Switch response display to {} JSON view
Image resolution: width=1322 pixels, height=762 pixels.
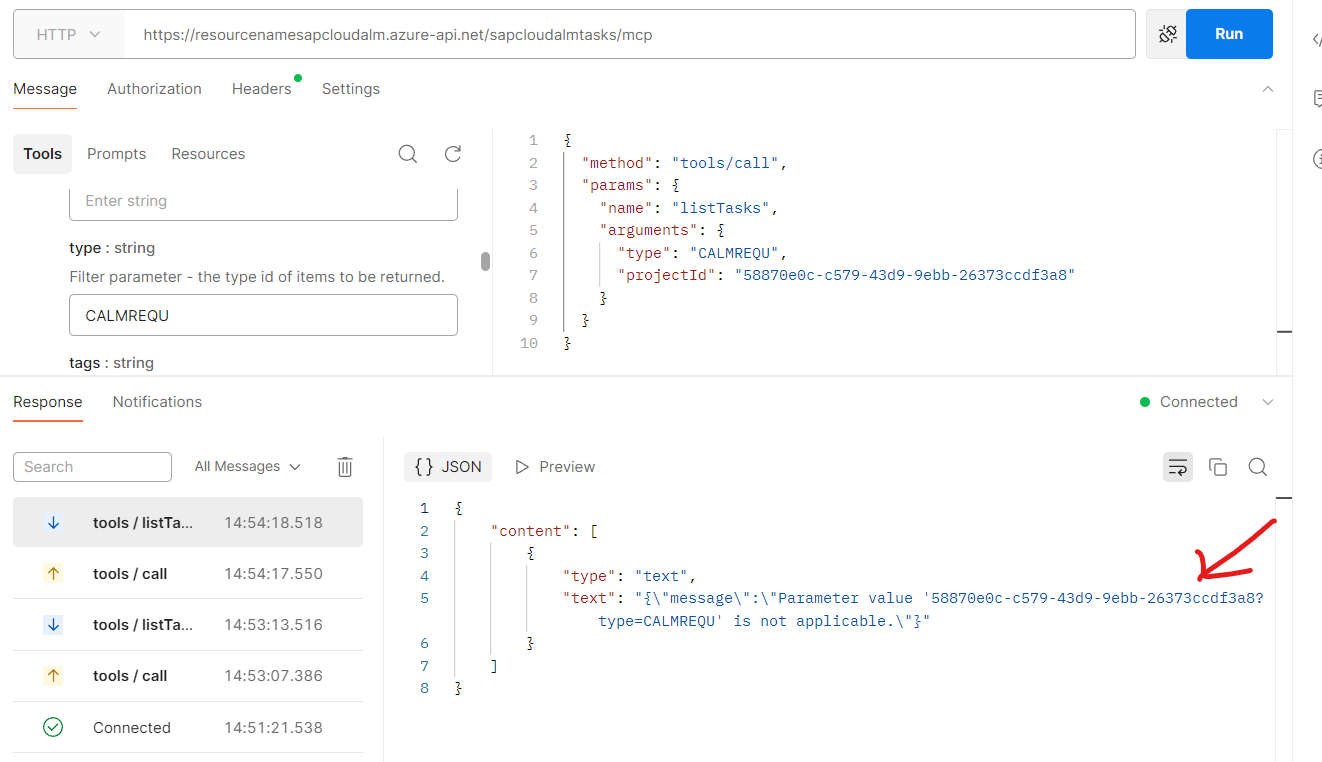(448, 466)
